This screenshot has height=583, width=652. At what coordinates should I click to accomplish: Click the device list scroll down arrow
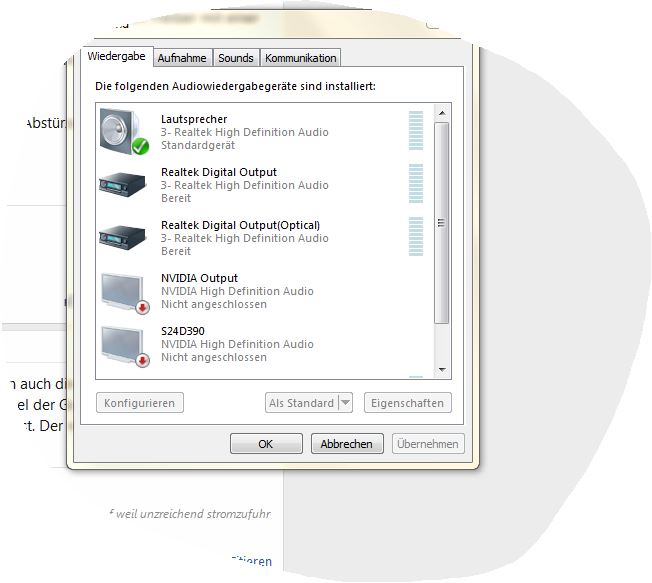(442, 369)
